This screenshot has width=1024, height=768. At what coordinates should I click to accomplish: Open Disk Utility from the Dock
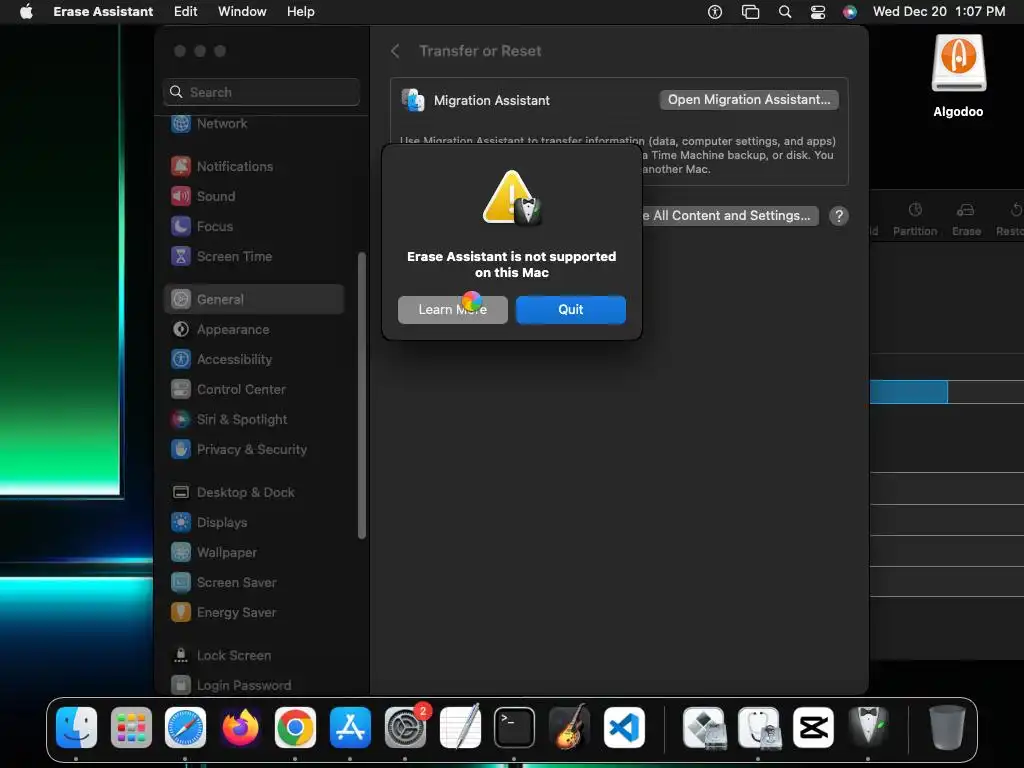758,727
